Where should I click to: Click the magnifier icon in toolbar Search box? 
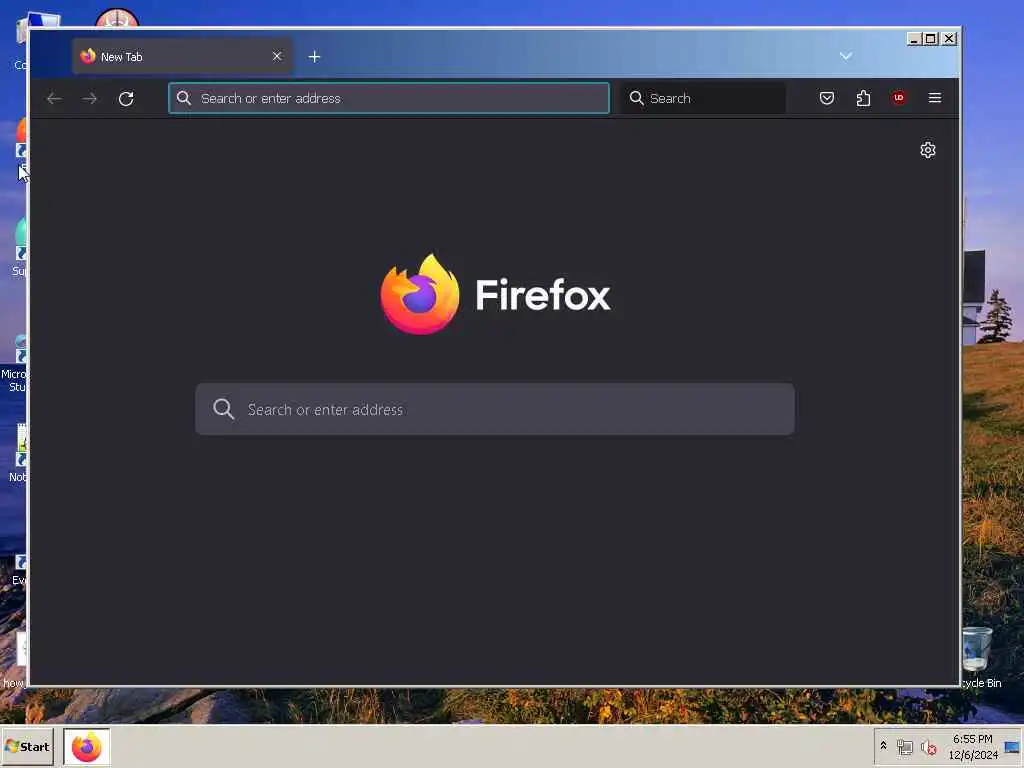[636, 98]
